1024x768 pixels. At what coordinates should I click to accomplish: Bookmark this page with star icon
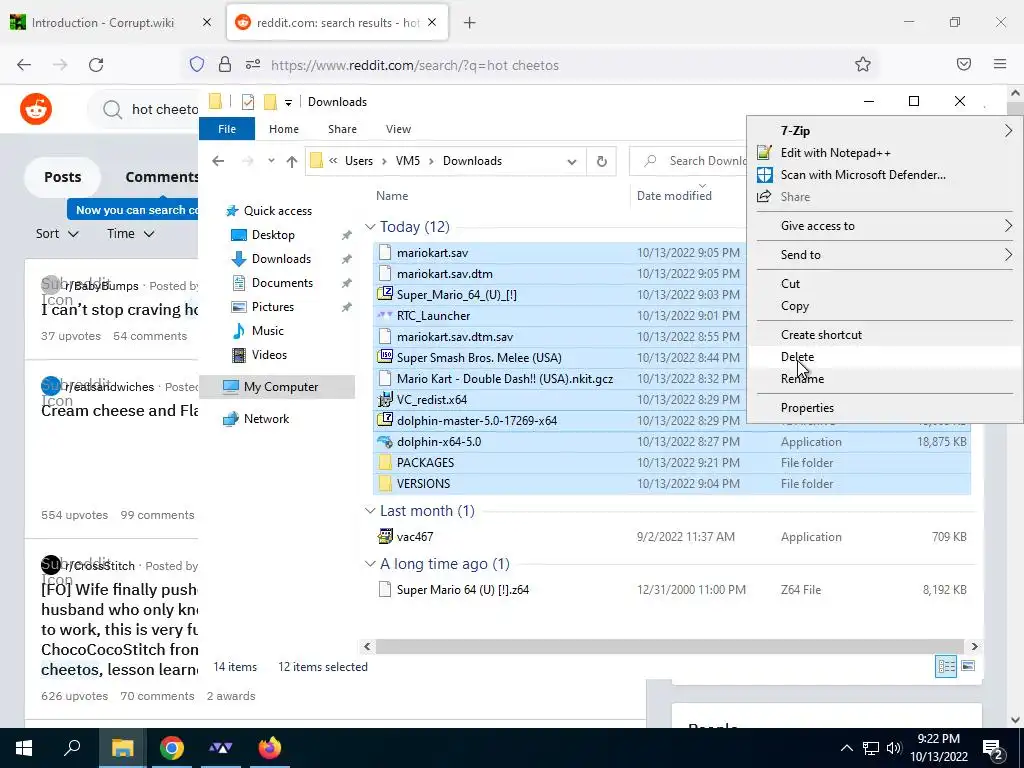pos(863,64)
